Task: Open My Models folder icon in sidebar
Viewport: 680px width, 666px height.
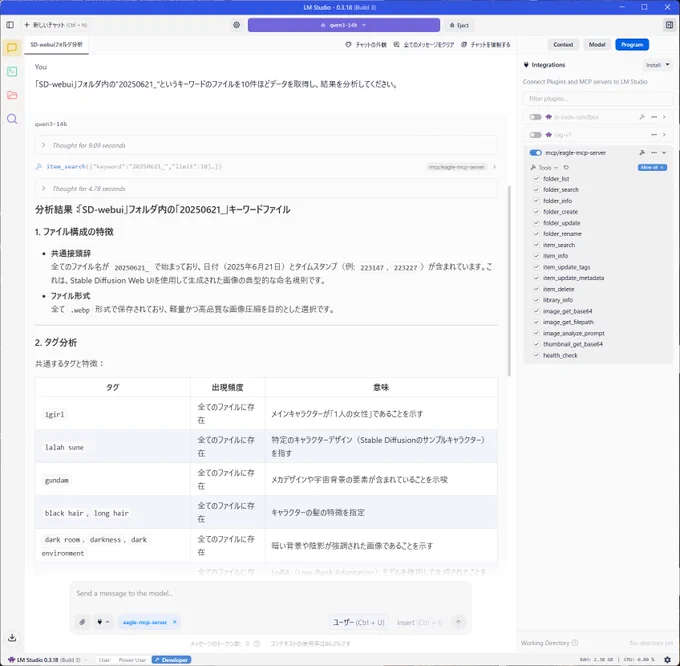Action: click(12, 95)
